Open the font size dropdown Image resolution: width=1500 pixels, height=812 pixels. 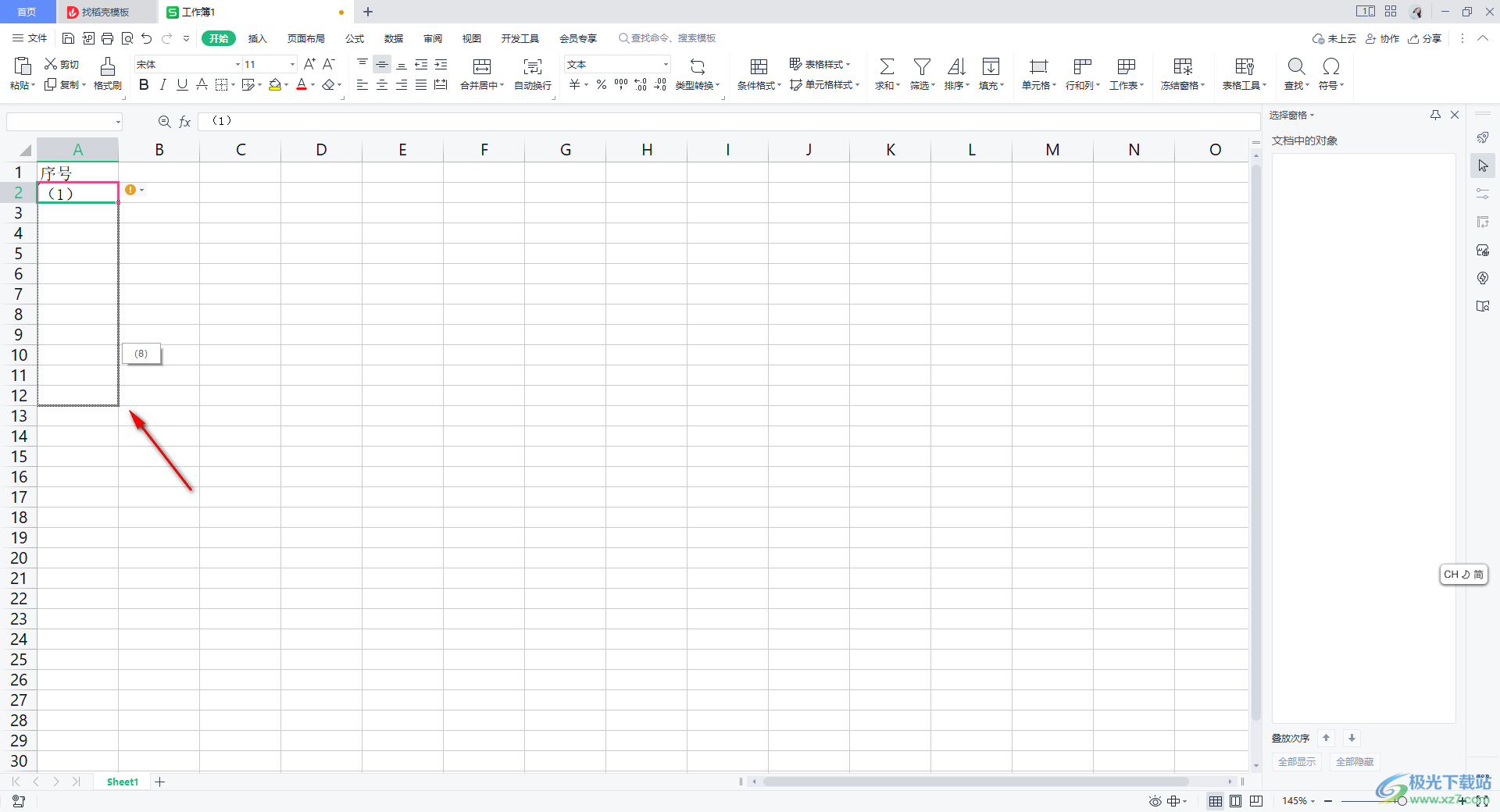pyautogui.click(x=293, y=64)
